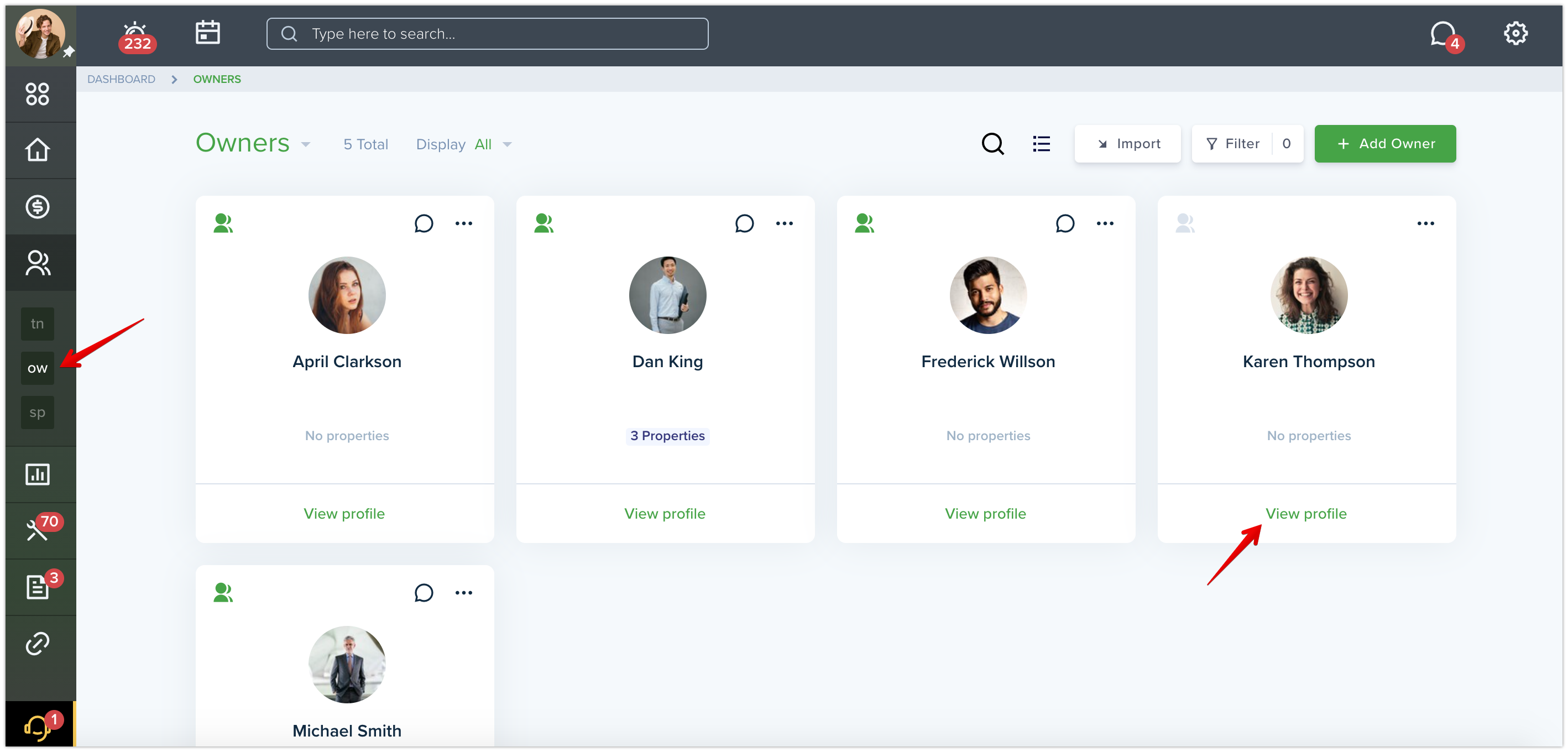Screen dimensions: 1568x752
Task: Open Frederick Willson's three-dot menu
Action: [x=1105, y=223]
